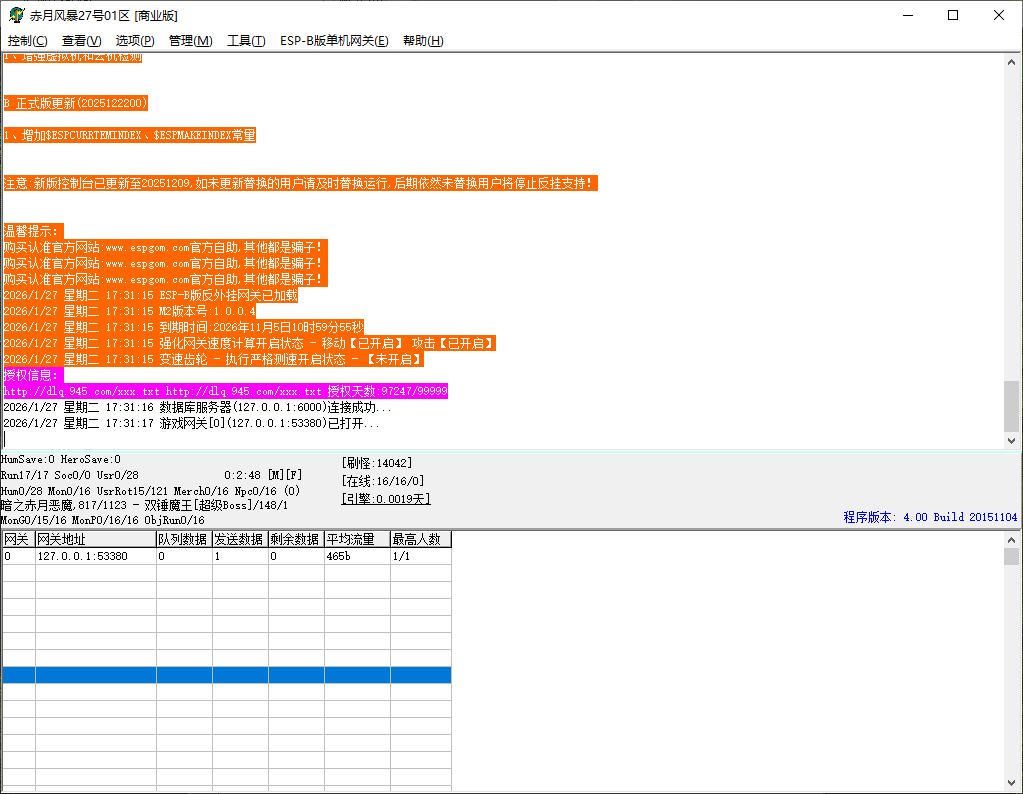Expand the 选项(P) menu
Screen dimensions: 1023x794
pyautogui.click(x=135, y=41)
